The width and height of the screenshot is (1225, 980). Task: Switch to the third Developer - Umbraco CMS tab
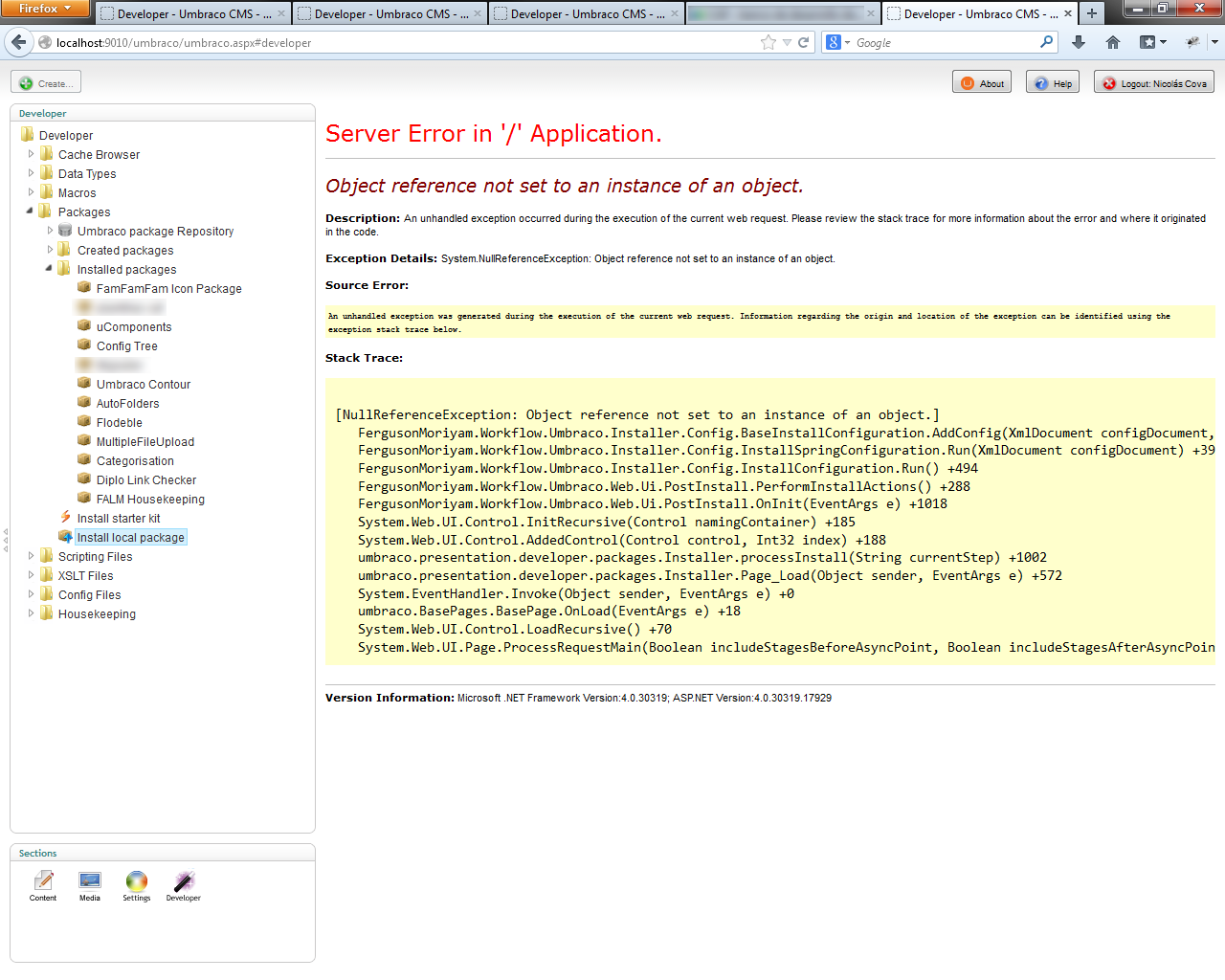pyautogui.click(x=586, y=13)
